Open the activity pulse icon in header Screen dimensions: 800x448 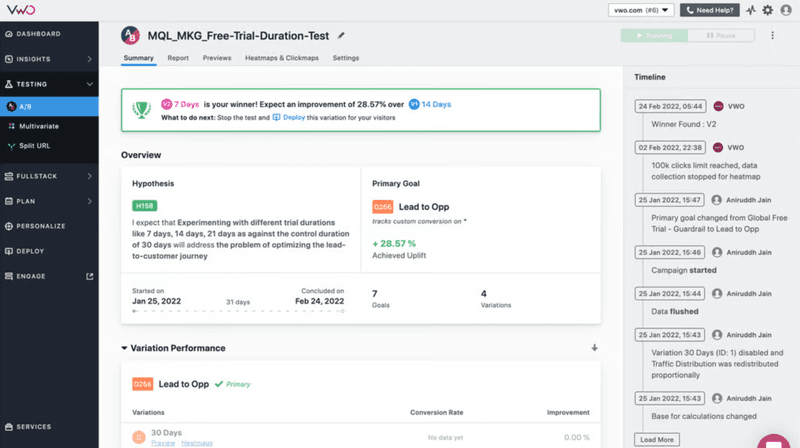[x=750, y=10]
